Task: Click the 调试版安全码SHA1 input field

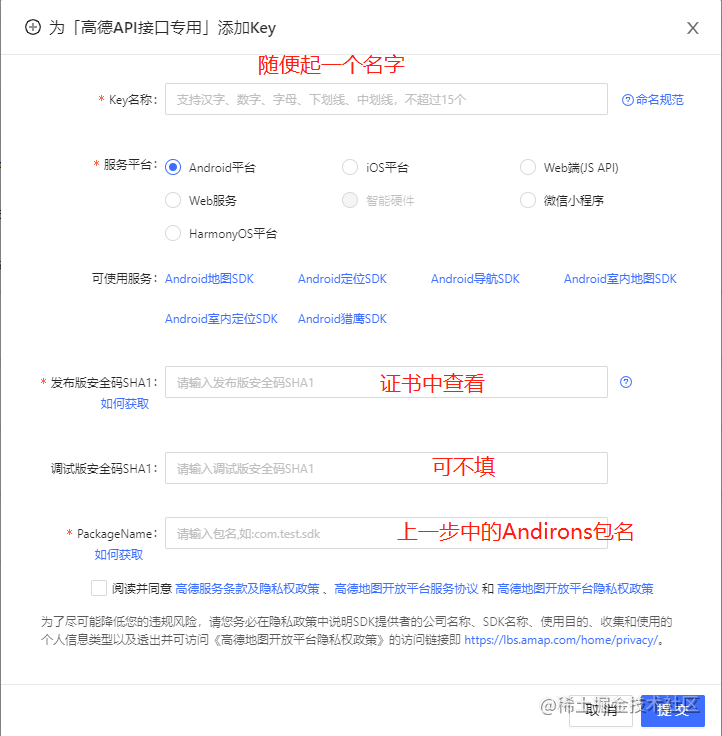Action: click(386, 468)
